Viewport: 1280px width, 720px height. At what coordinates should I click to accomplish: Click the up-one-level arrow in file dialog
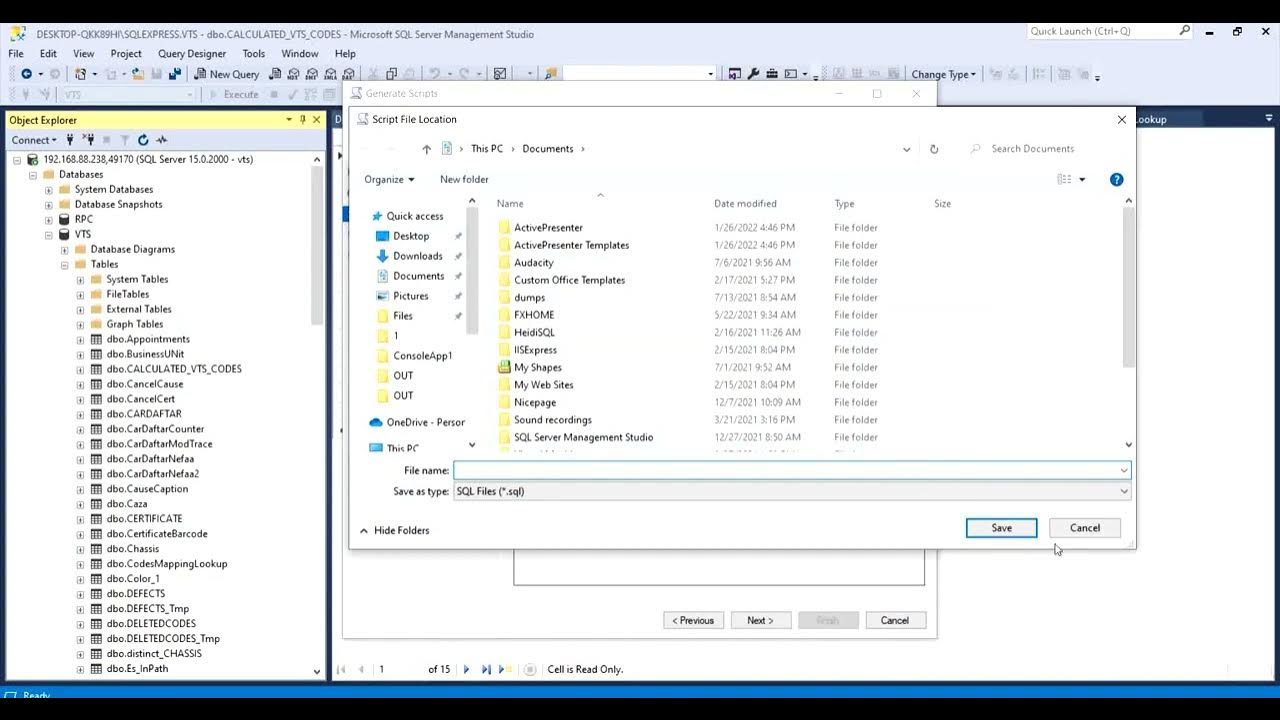[x=427, y=149]
